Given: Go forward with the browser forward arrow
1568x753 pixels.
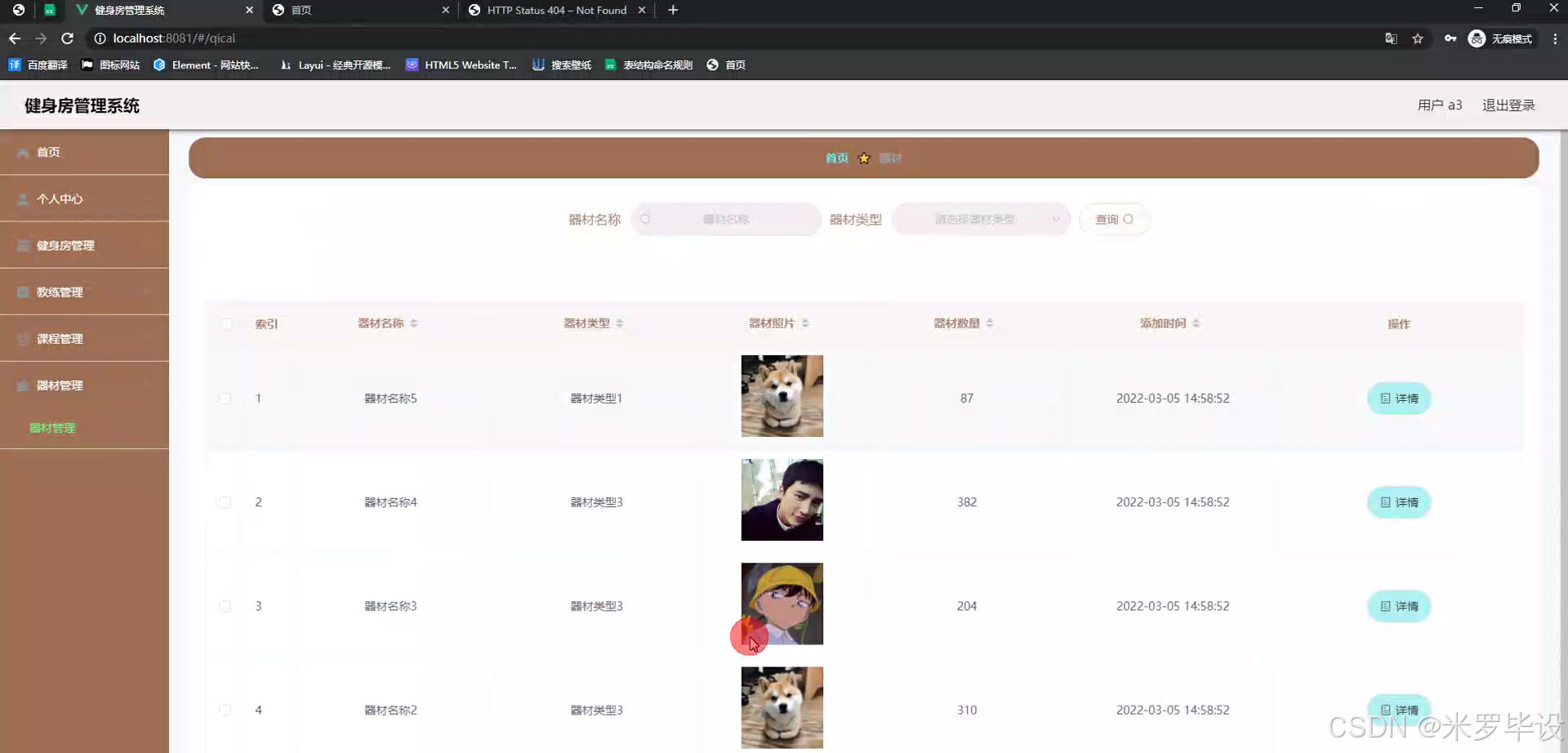Looking at the screenshot, I should (x=41, y=38).
